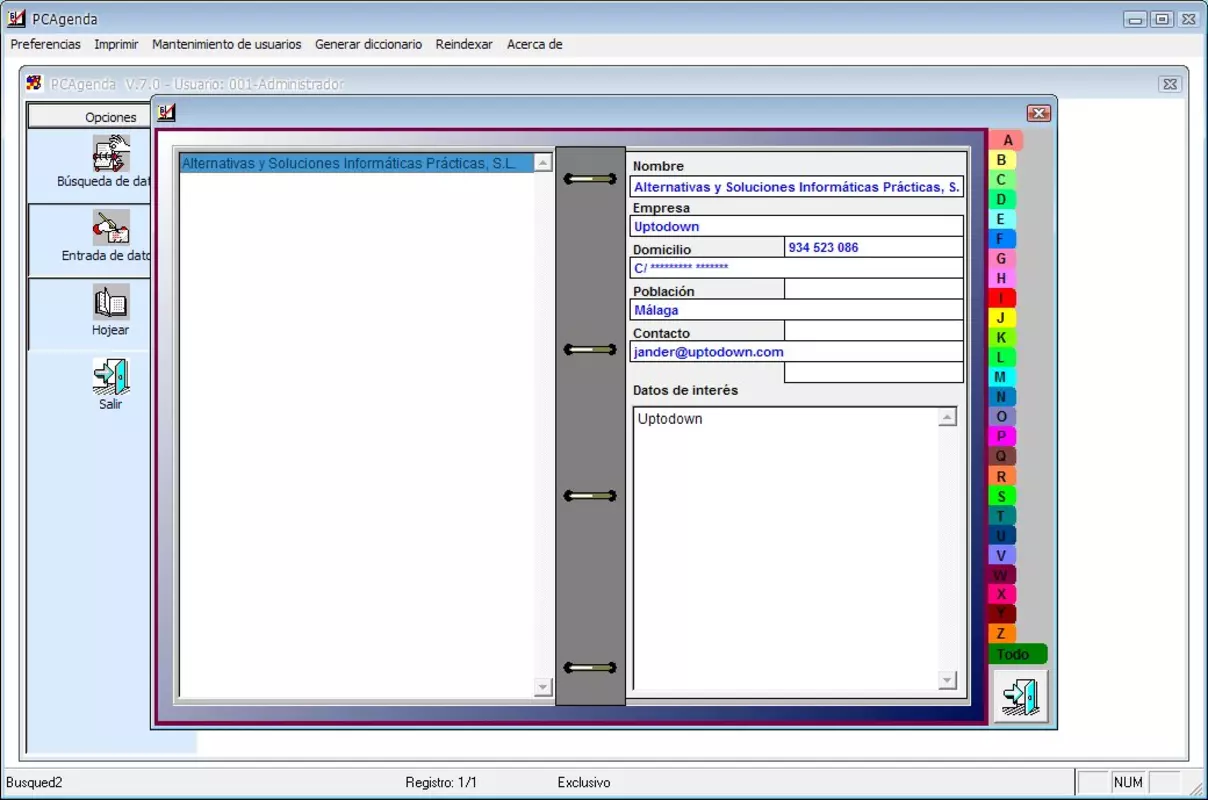The image size is (1208, 800).
Task: Select the Y alphabet tab
Action: point(1002,614)
